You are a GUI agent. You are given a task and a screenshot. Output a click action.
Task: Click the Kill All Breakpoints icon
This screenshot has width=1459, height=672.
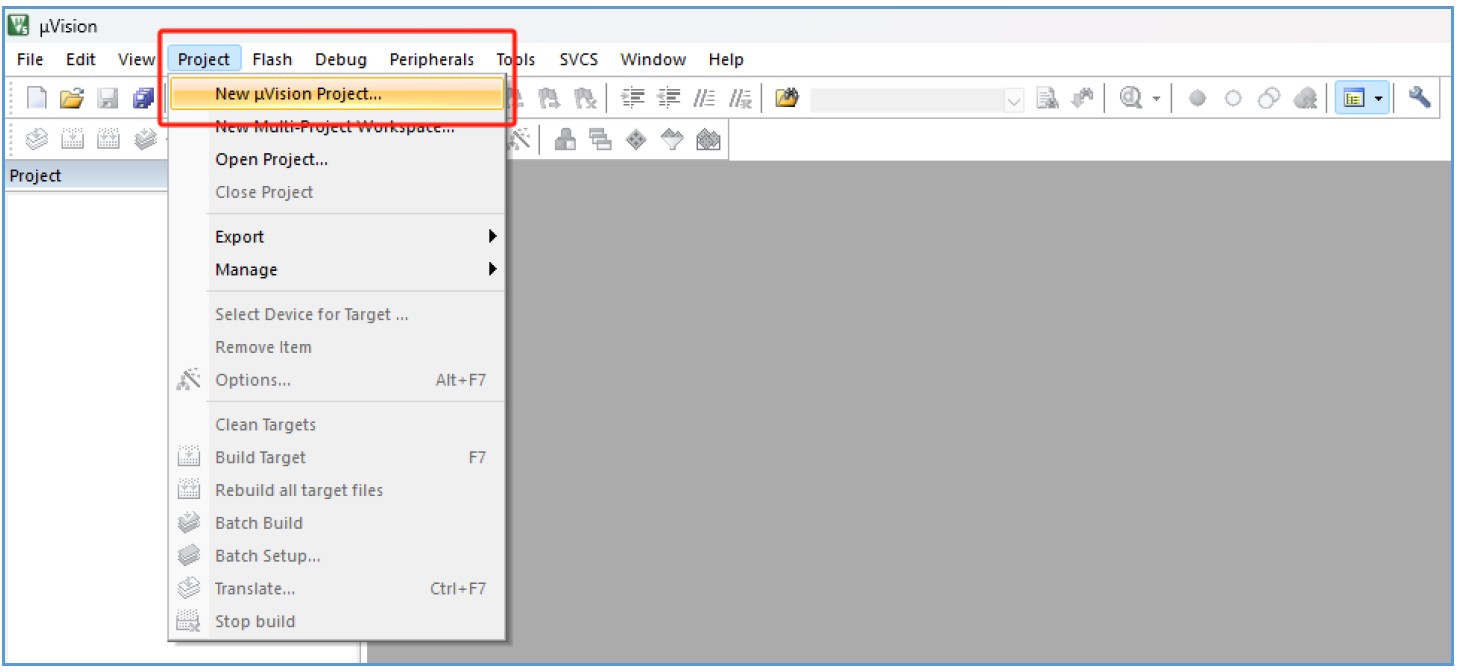point(1305,98)
